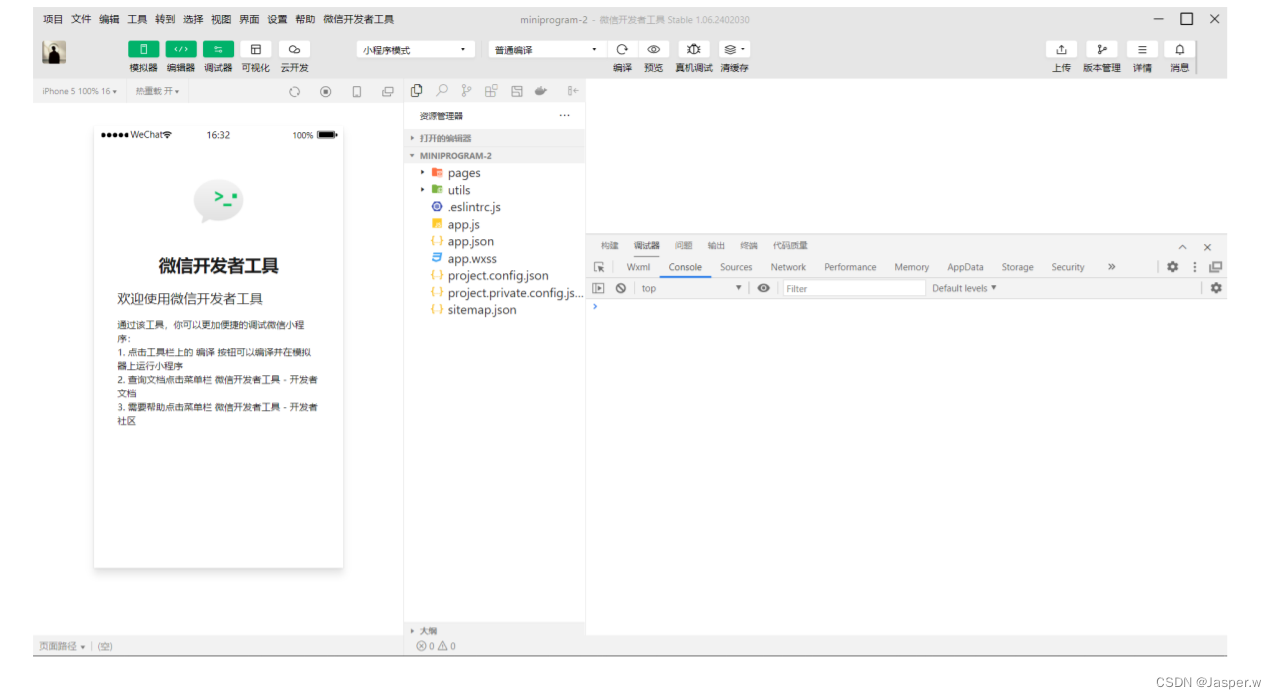Click the 预览 preview eye icon
This screenshot has width=1277, height=699.
click(654, 49)
